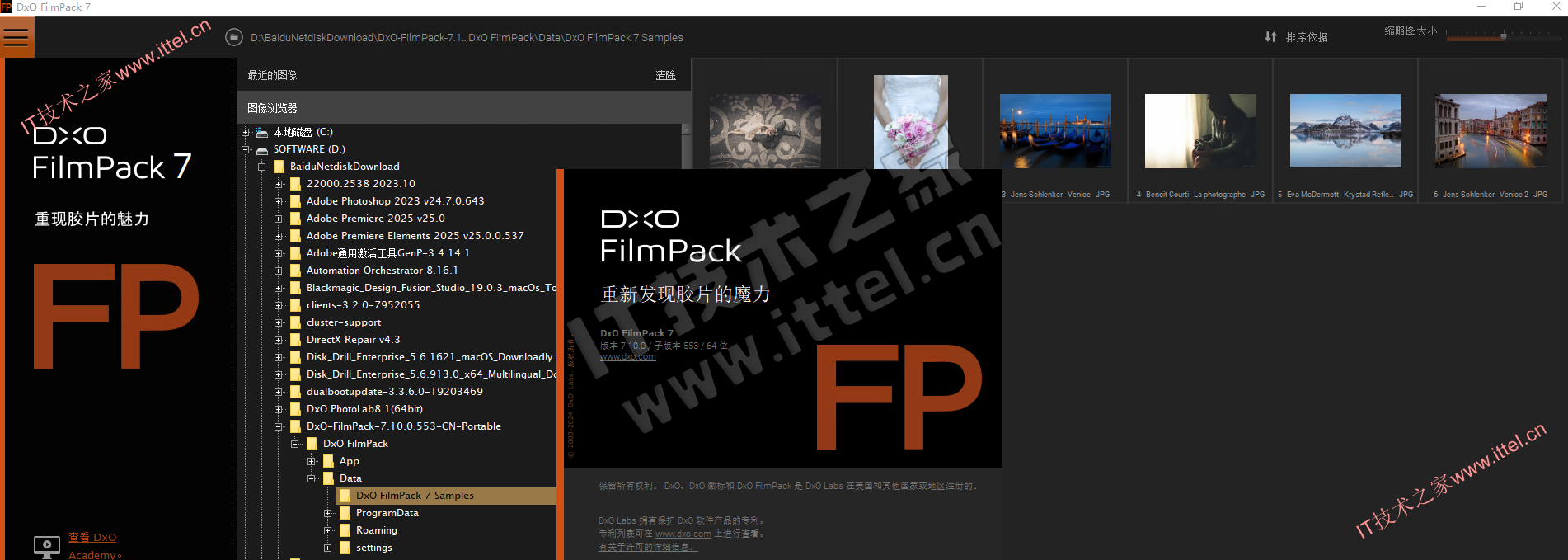Expand the ProgramData folder
This screenshot has height=560, width=1568.
pyautogui.click(x=328, y=513)
